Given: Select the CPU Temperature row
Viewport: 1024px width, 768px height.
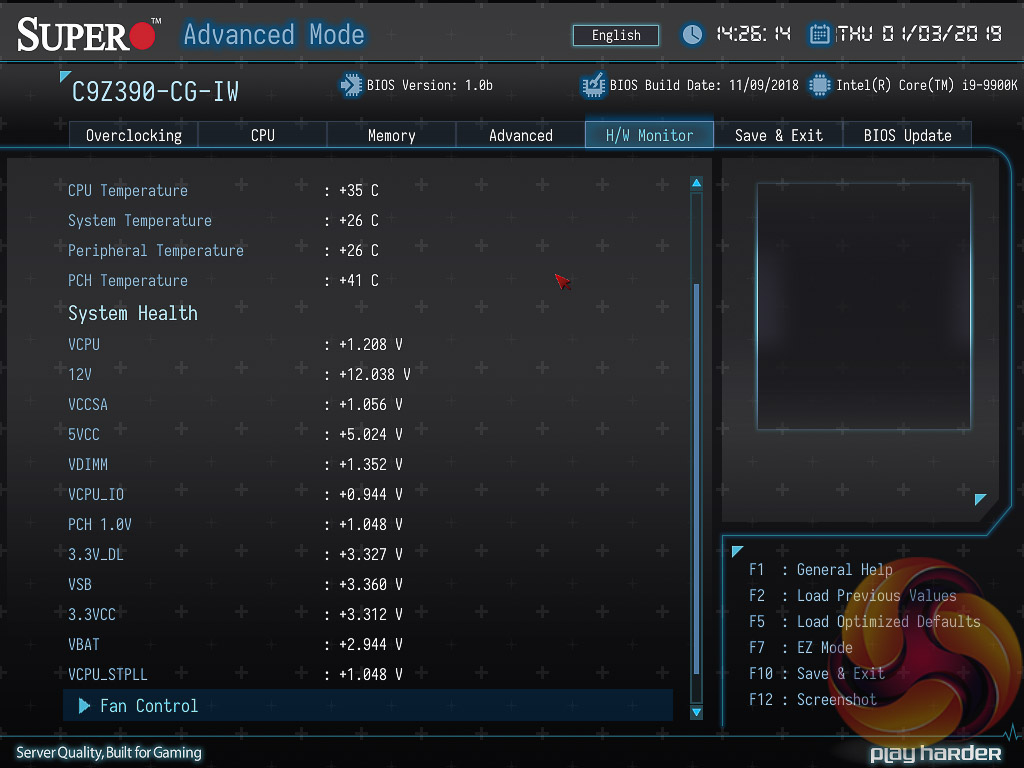Looking at the screenshot, I should click(368, 190).
